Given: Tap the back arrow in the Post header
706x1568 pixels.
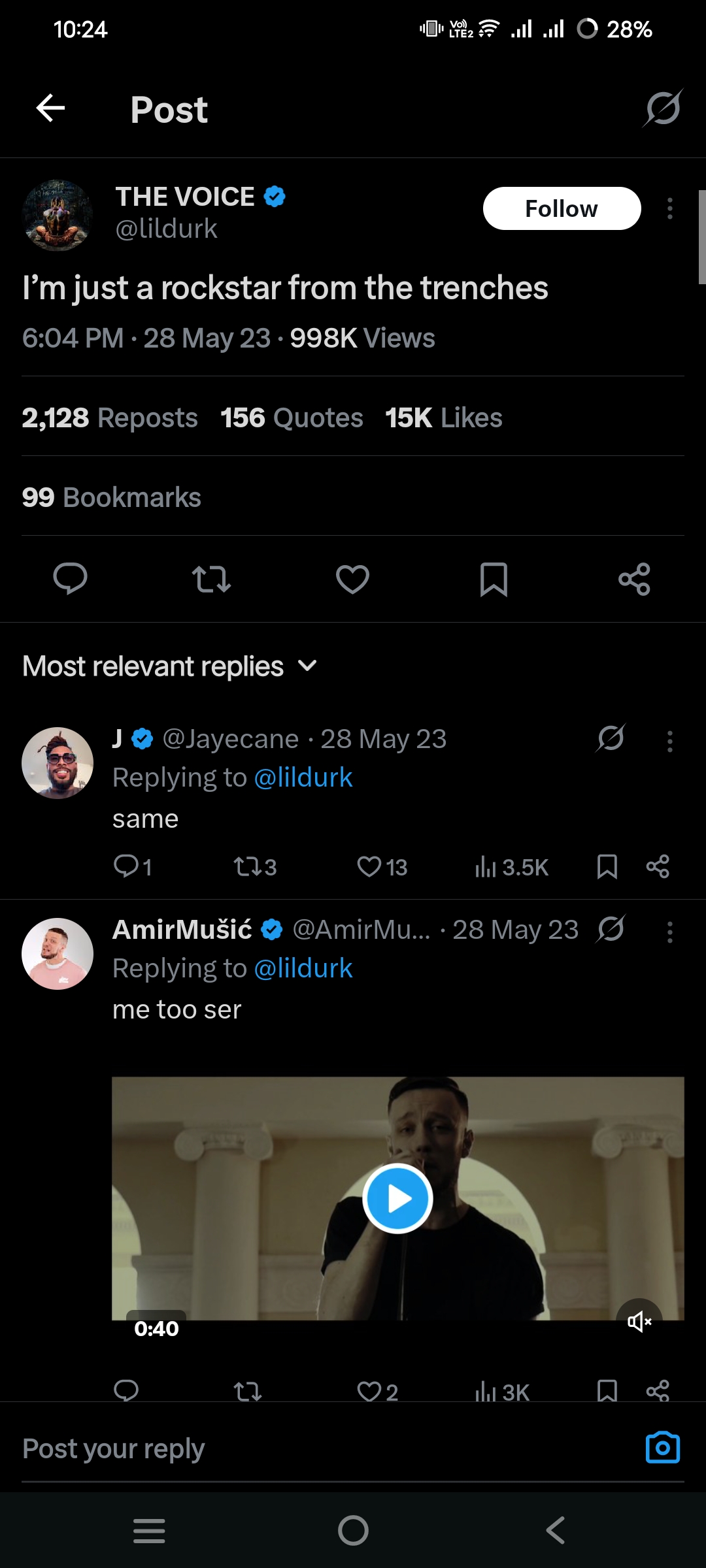Looking at the screenshot, I should tap(50, 108).
